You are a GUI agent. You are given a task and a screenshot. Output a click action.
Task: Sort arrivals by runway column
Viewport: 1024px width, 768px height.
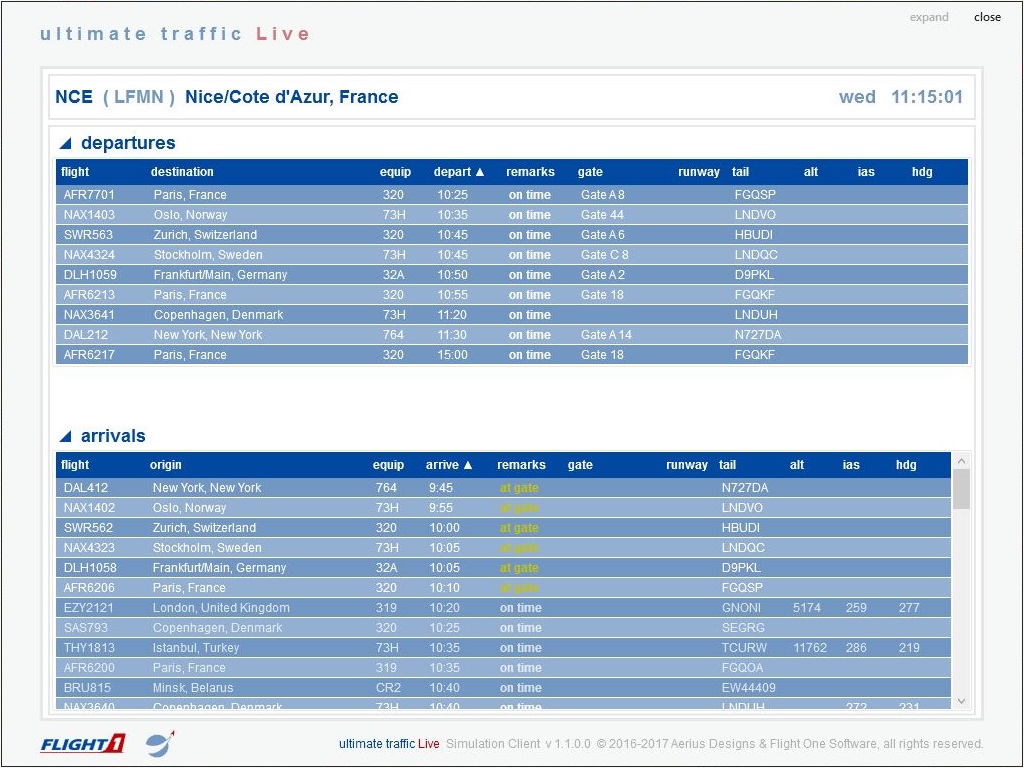pos(687,465)
